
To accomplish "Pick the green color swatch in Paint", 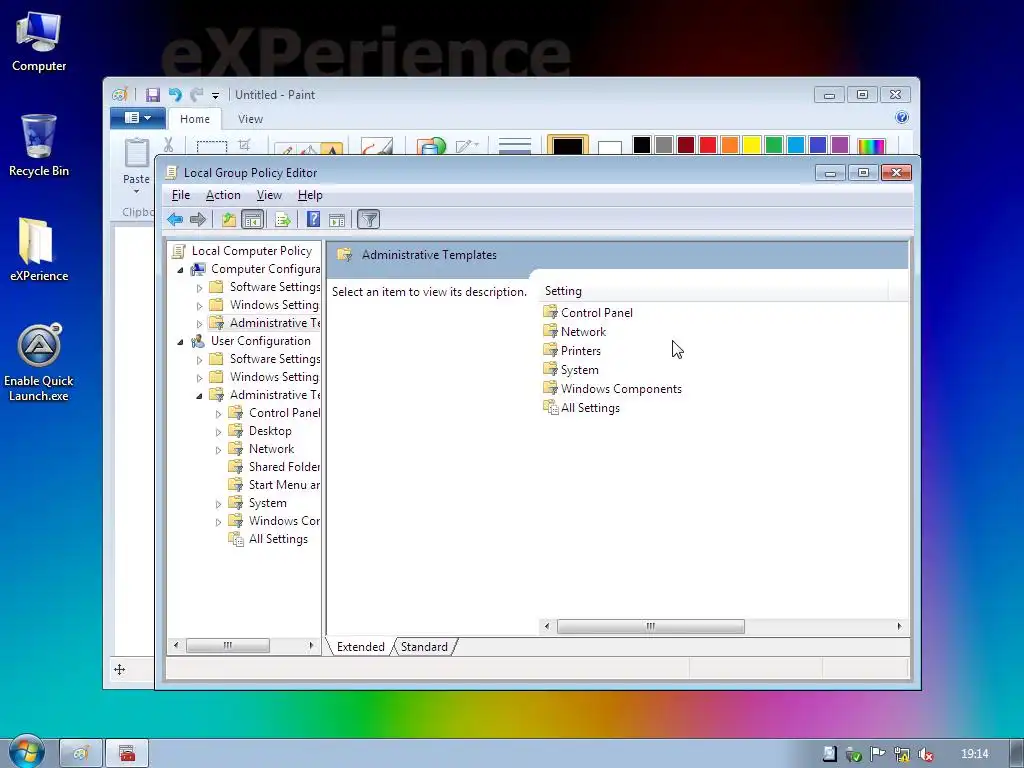I will tap(774, 144).
